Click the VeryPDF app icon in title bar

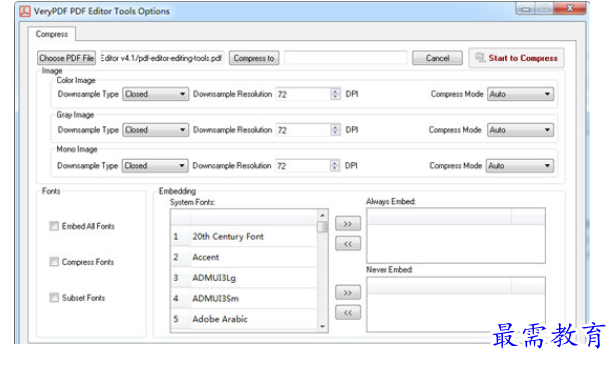coord(25,11)
